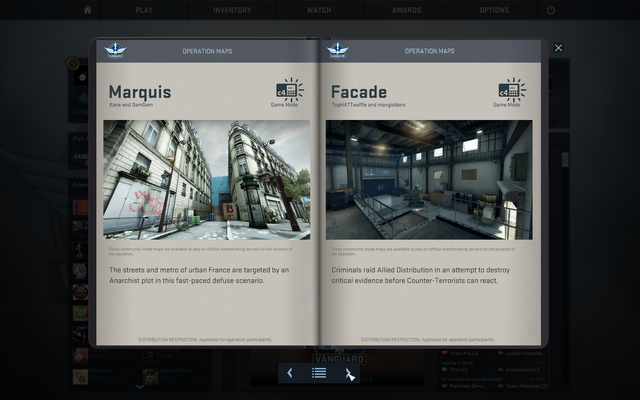Image resolution: width=640 pixels, height=400 pixels.
Task: Click the Marquis bomb defuse game mode icon
Action: click(289, 90)
